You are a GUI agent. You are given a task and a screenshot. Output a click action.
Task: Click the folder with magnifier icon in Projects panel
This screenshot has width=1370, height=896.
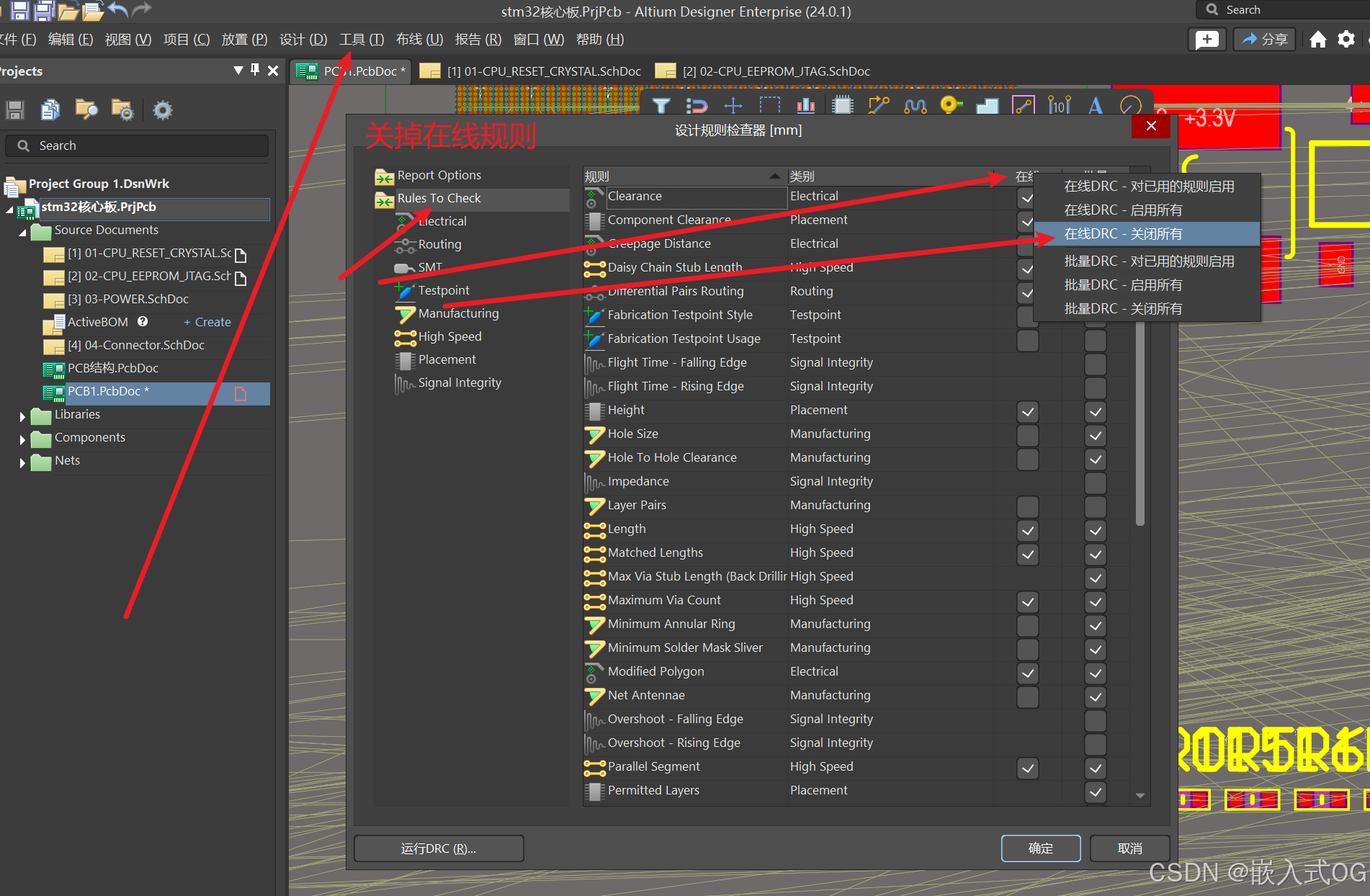coord(86,109)
